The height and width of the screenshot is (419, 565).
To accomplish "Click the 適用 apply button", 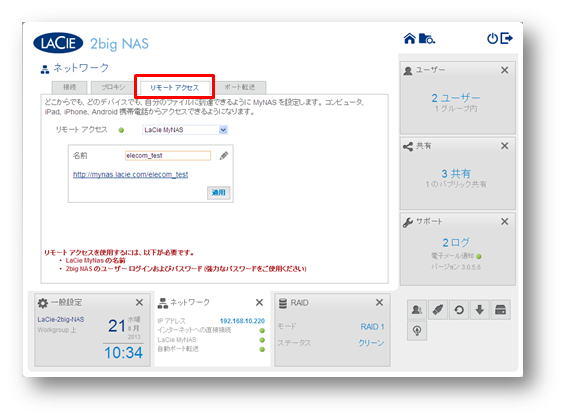I will (x=218, y=192).
